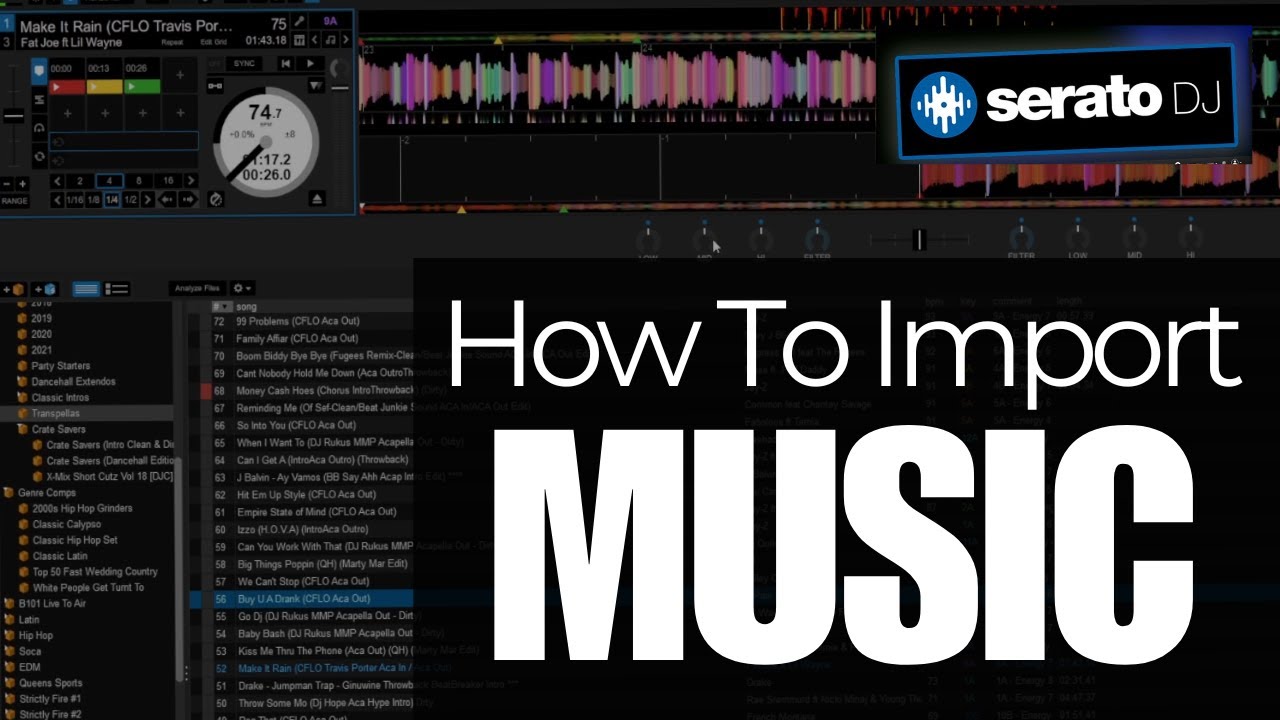Nudge pitch down with minus button

point(7,184)
